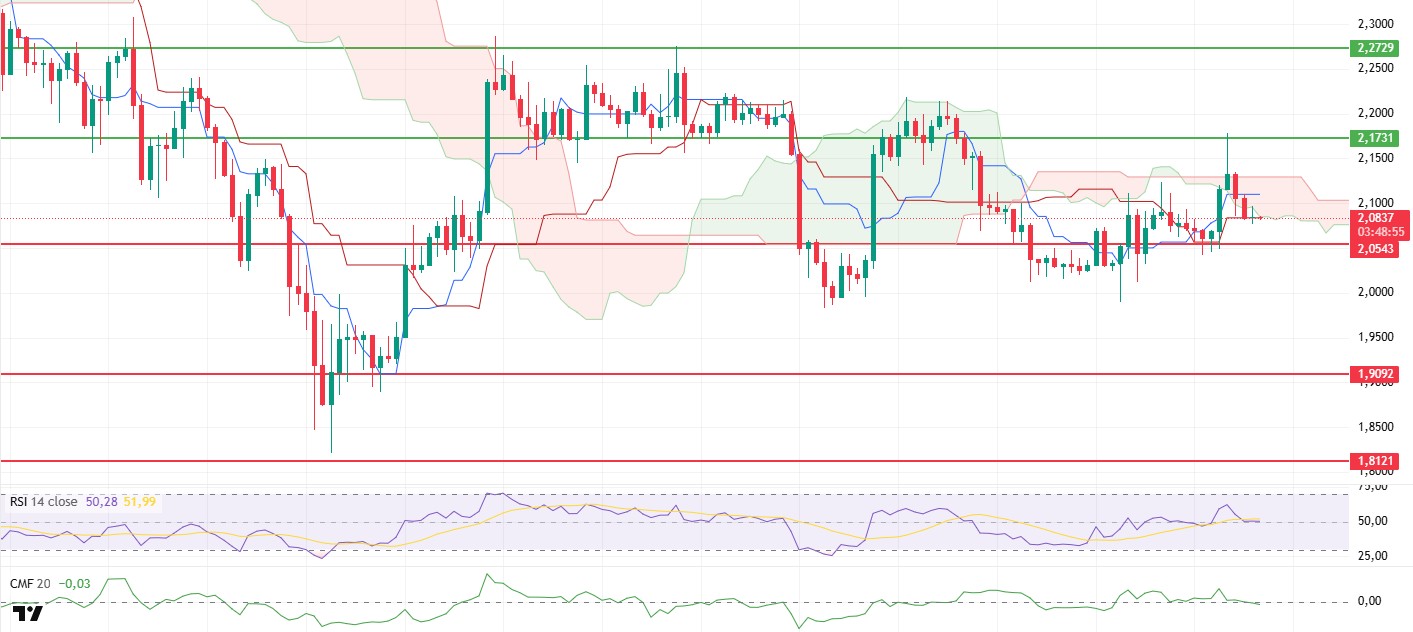Click the 1,8121 red price tag
1413x632 pixels.
click(x=1372, y=461)
